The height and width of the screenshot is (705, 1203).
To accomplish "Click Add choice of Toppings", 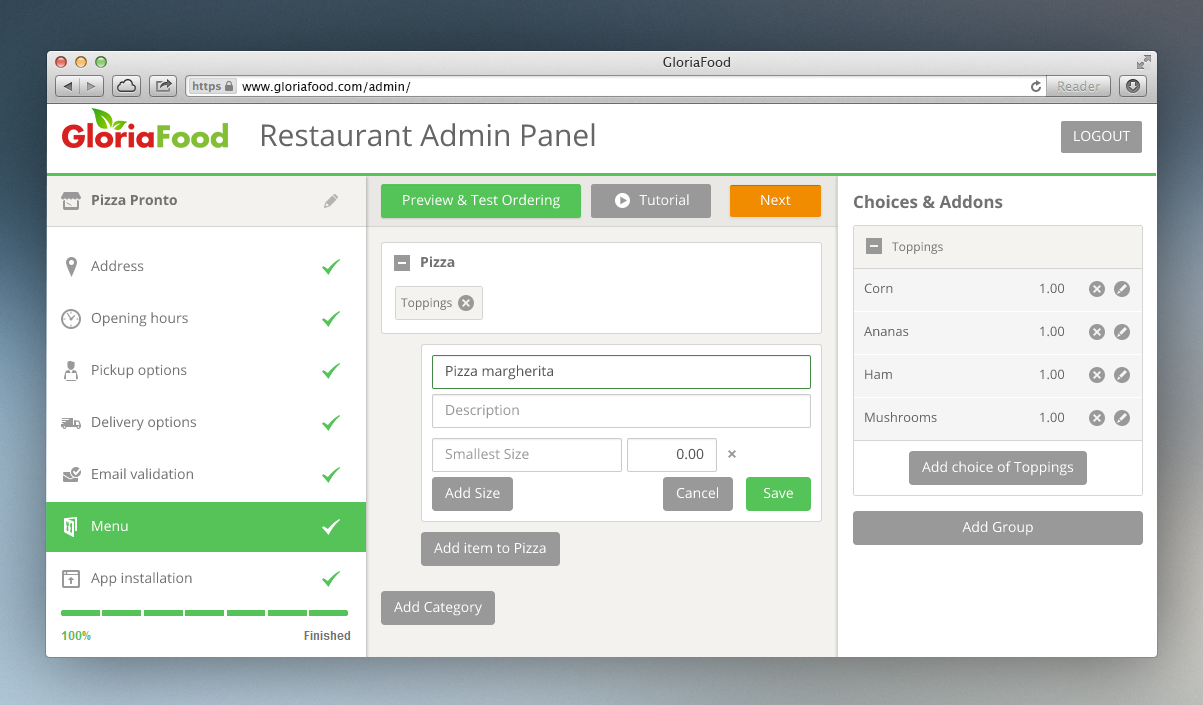I will 998,468.
